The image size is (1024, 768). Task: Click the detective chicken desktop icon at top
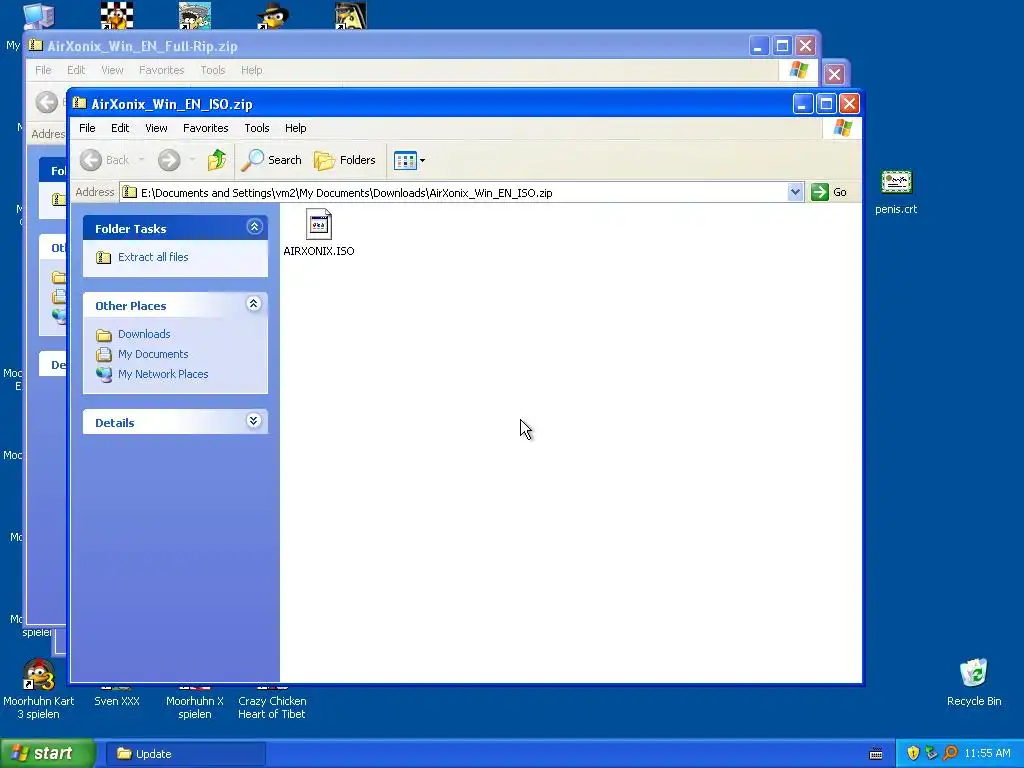tap(272, 15)
